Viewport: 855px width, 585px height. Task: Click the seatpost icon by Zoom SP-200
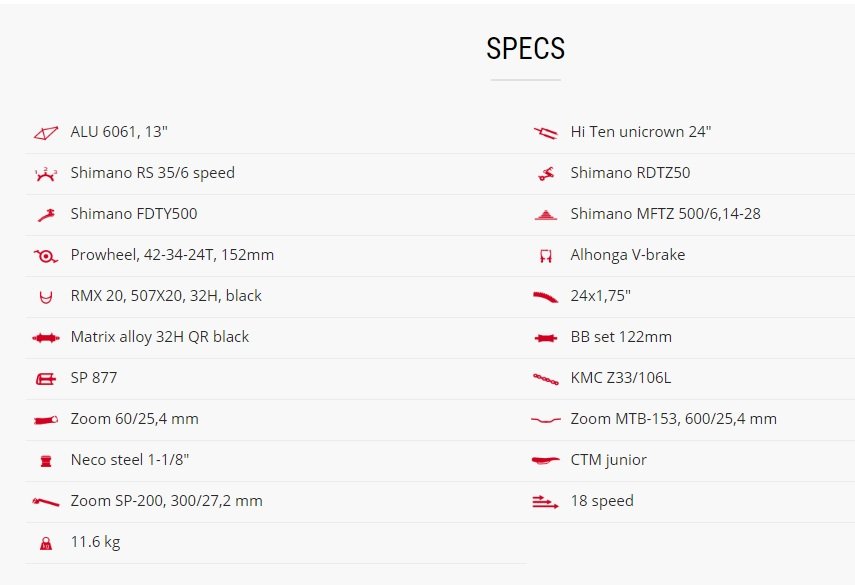[x=46, y=502]
